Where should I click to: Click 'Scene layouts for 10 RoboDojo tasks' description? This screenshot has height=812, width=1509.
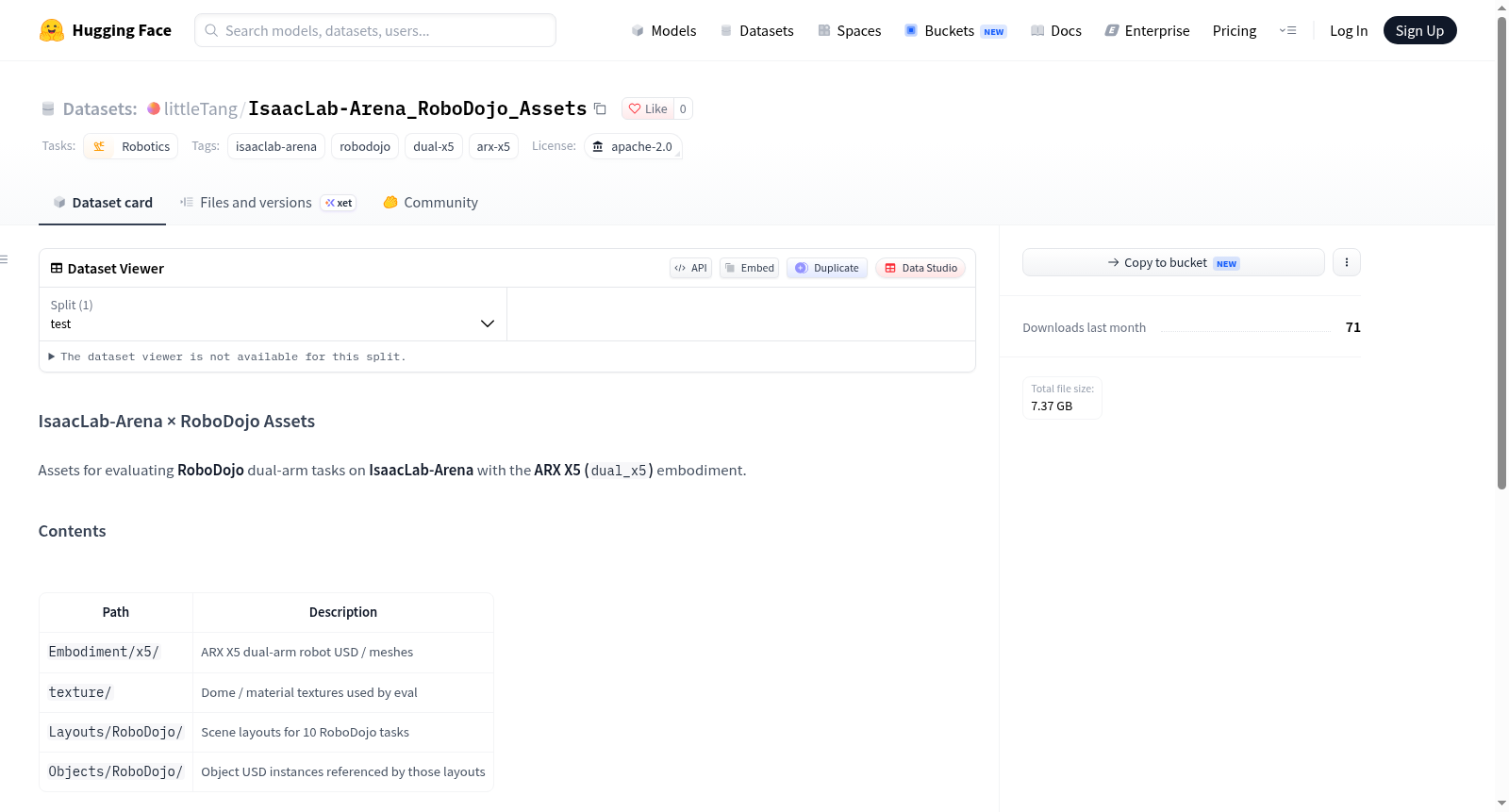pyautogui.click(x=305, y=732)
